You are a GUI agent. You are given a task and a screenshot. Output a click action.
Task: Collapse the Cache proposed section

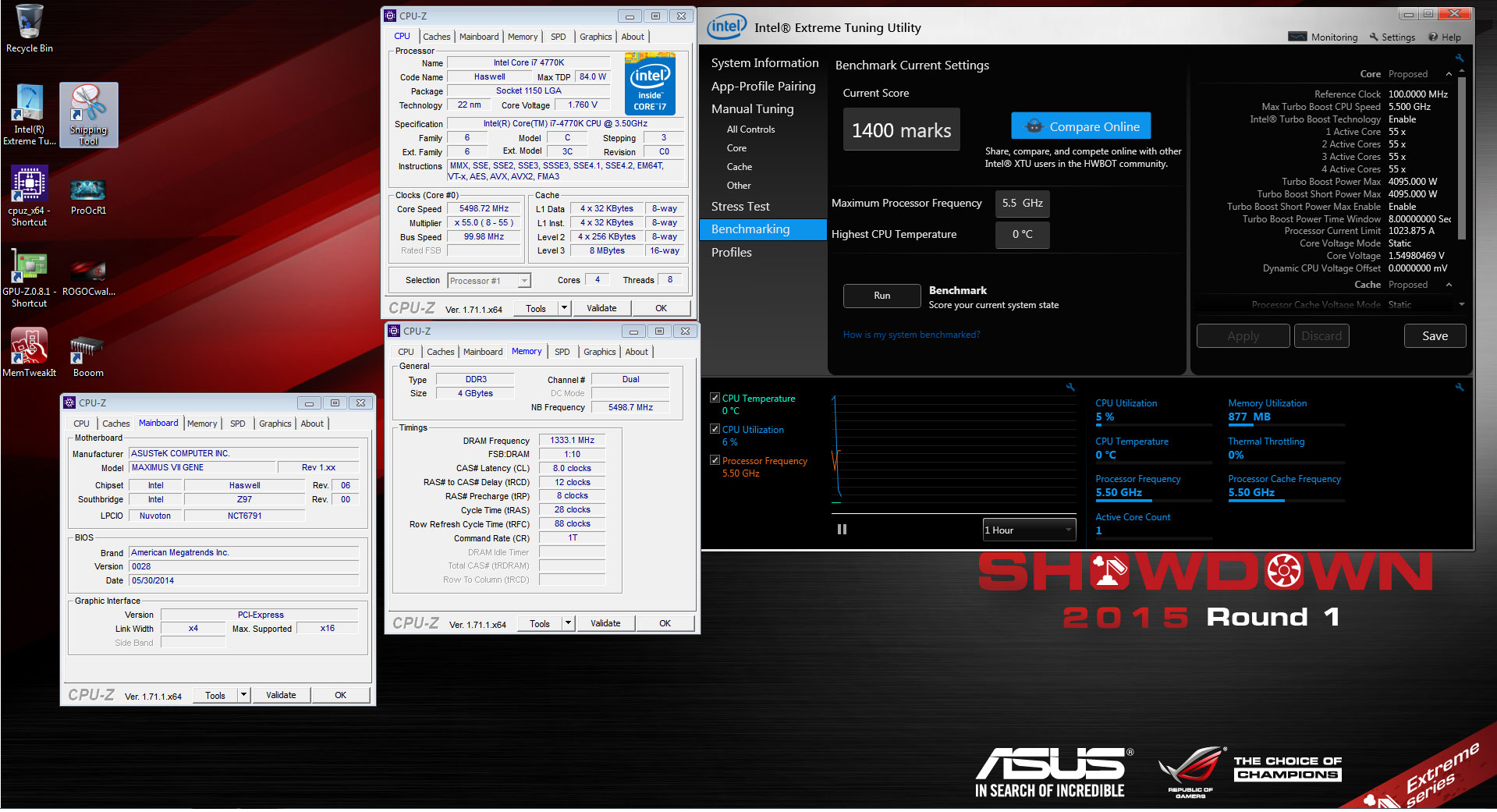pyautogui.click(x=1449, y=285)
